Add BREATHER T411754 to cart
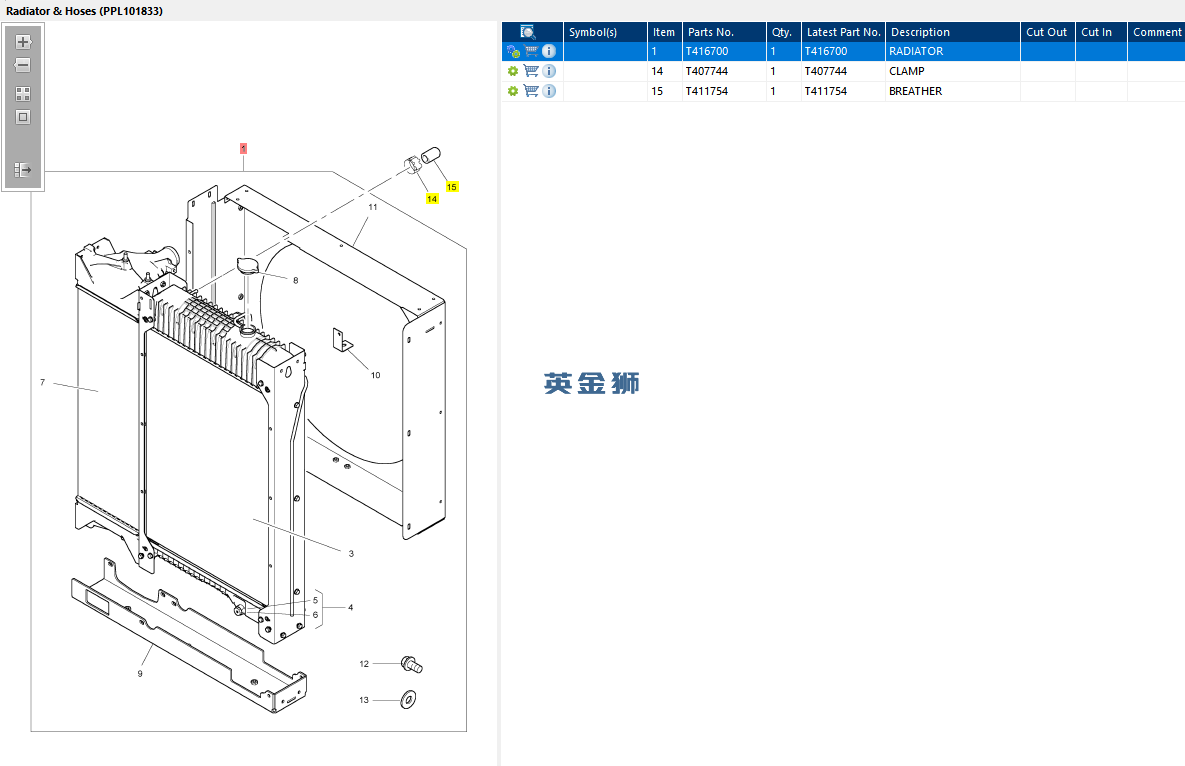This screenshot has height=766, width=1185. 531,91
